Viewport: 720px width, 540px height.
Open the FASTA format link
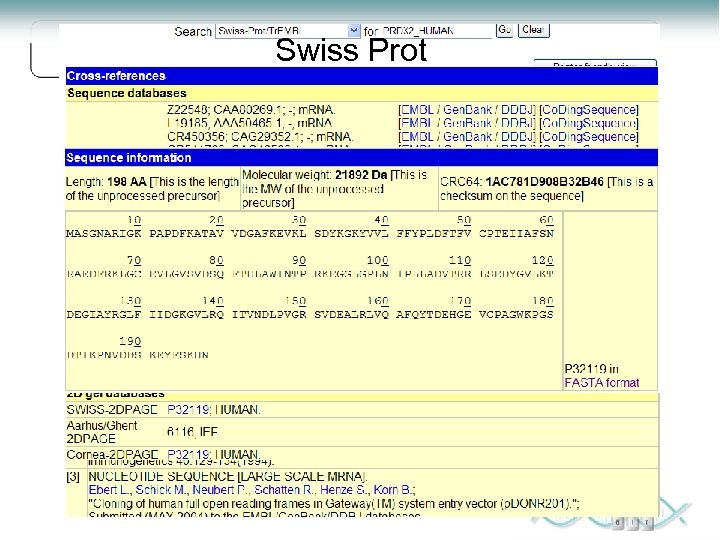(x=602, y=382)
